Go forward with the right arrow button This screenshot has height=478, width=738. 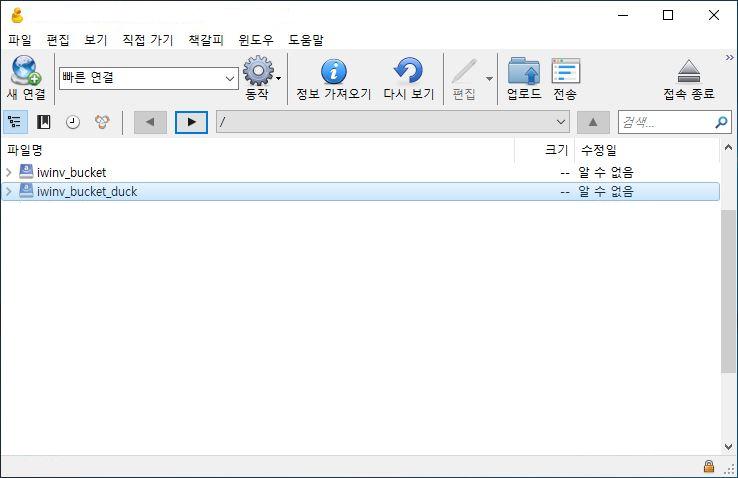[191, 122]
